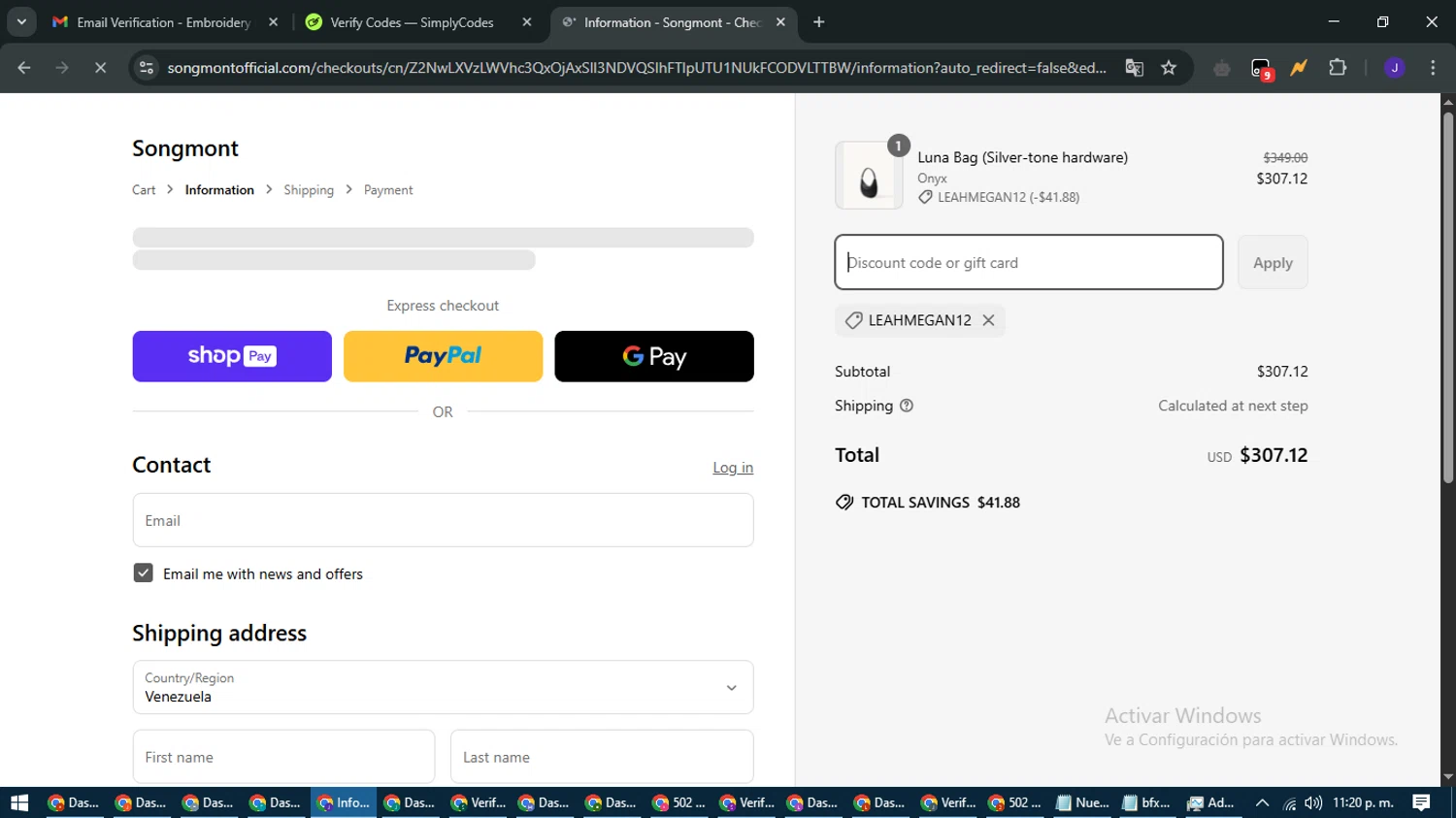Click the volume speaker tray icon

pyautogui.click(x=1313, y=802)
